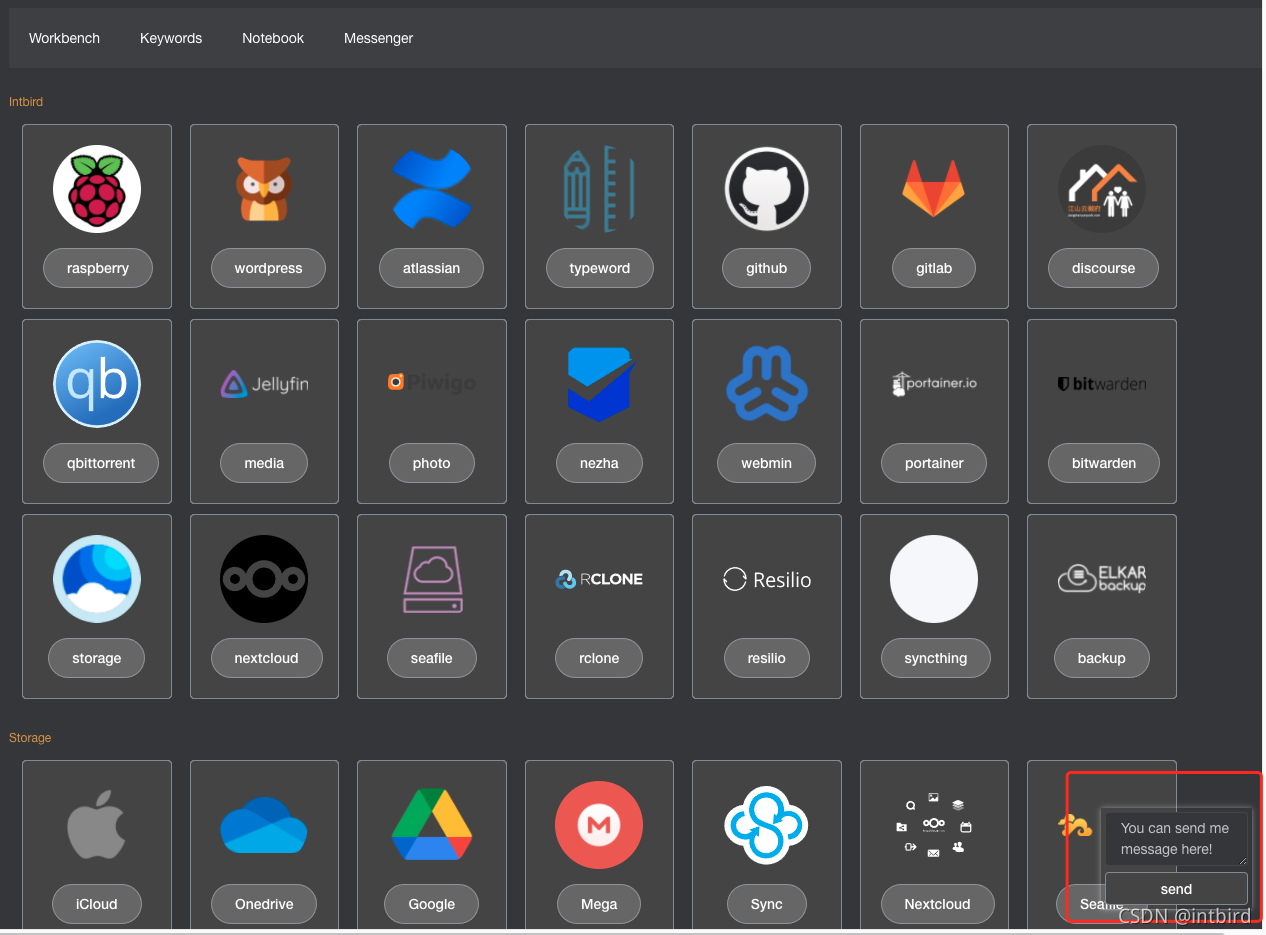
Task: Click the message text area
Action: tap(1176, 839)
